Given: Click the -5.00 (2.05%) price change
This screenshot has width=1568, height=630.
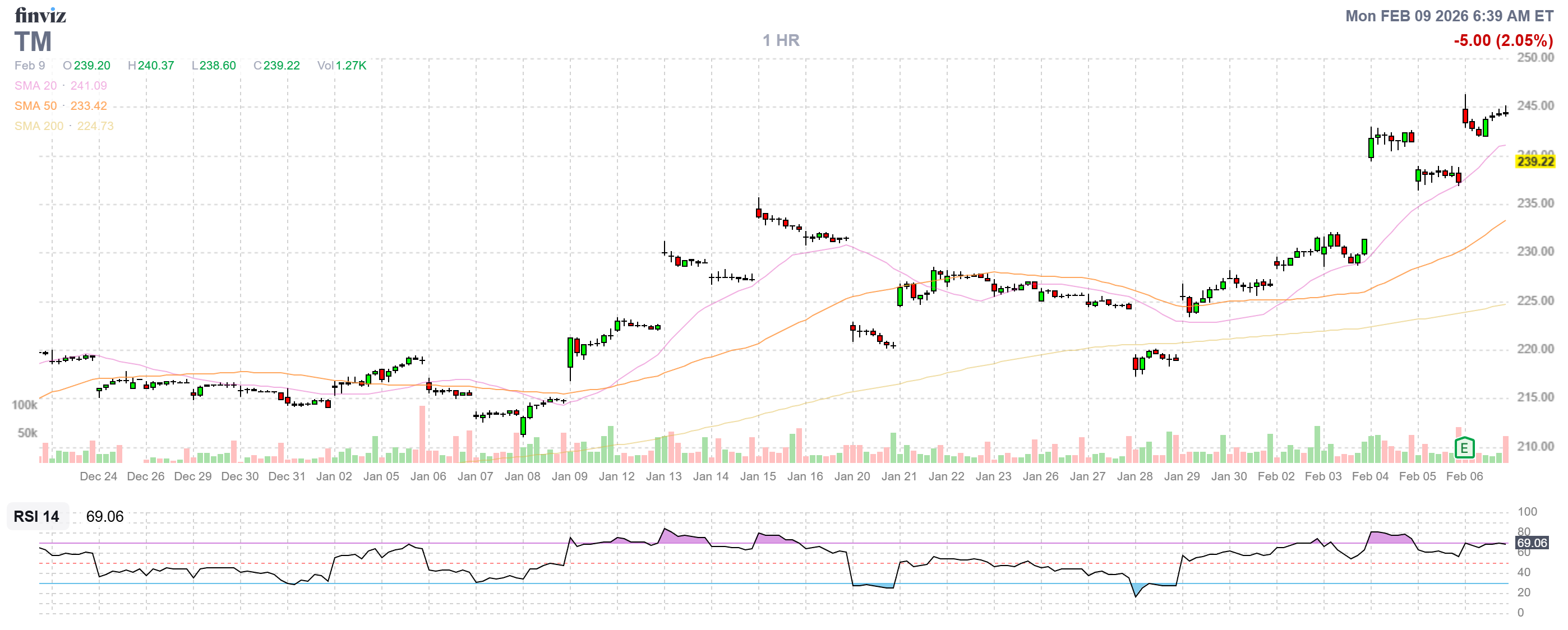Looking at the screenshot, I should coord(1503,41).
